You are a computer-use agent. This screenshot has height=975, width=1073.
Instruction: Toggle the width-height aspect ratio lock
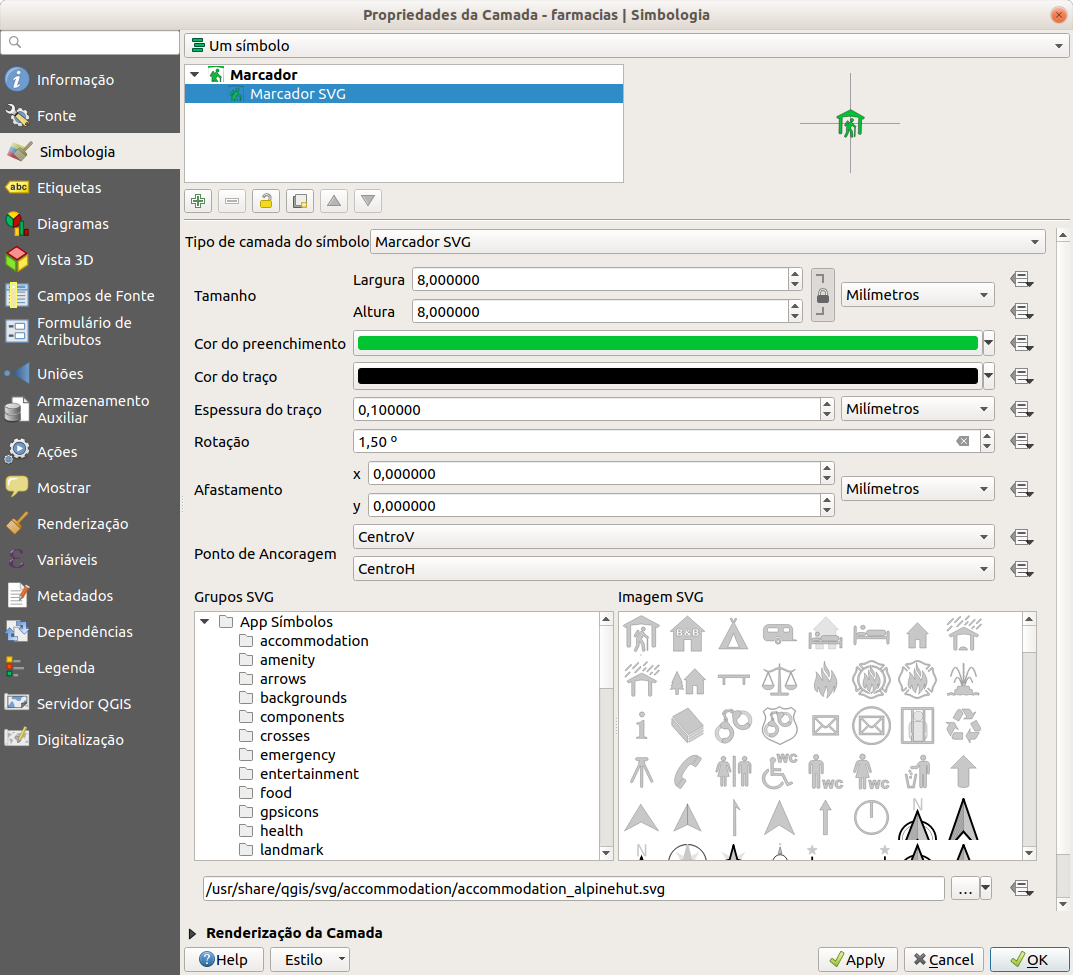point(822,295)
